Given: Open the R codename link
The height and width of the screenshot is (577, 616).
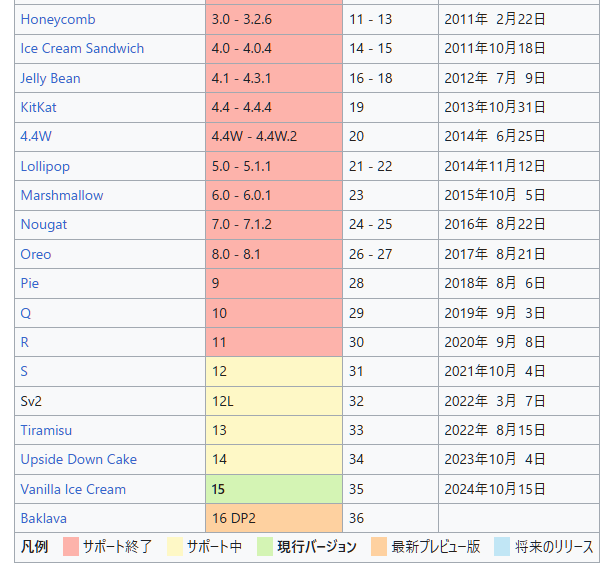Looking at the screenshot, I should (x=24, y=342).
